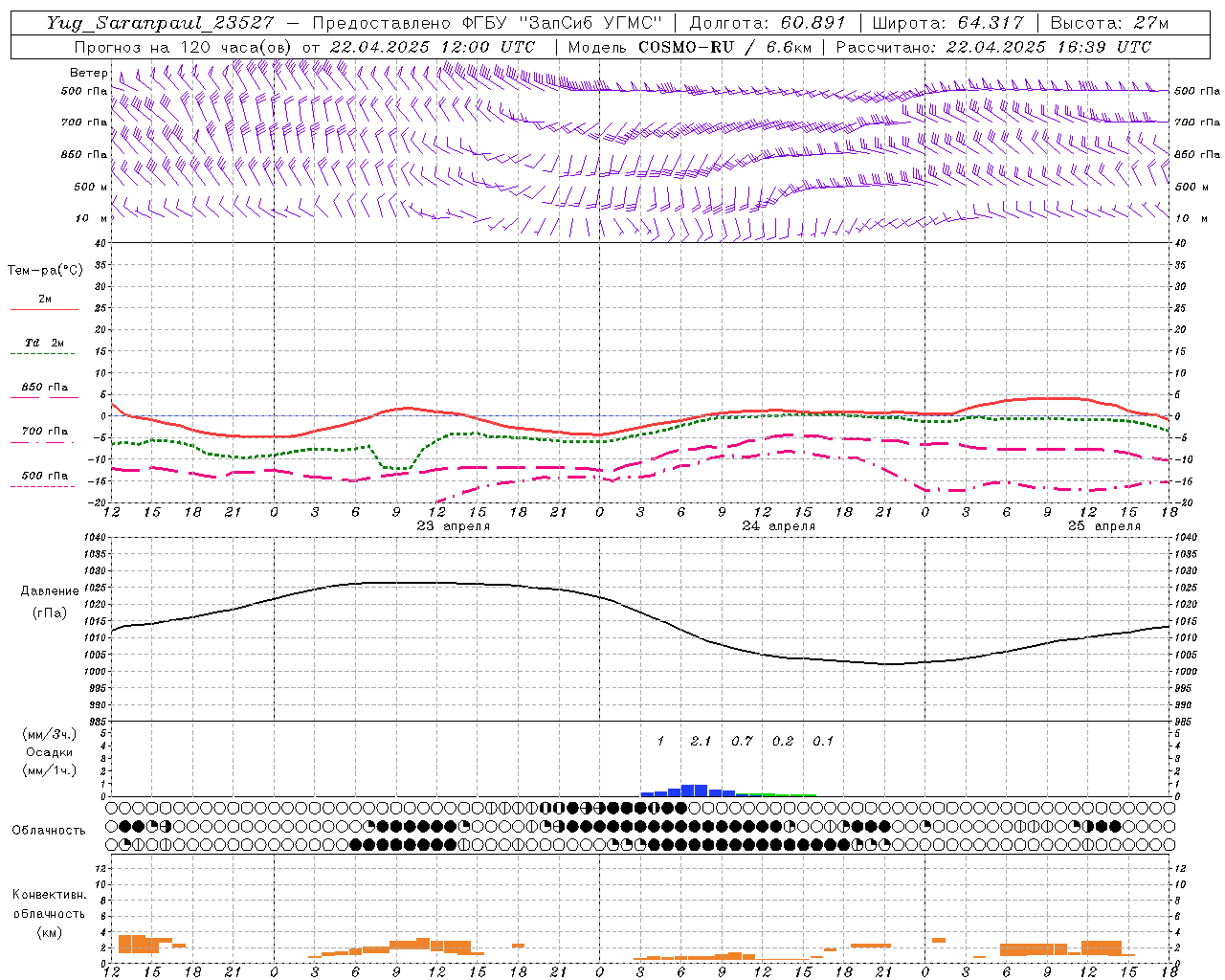This screenshot has width=1225, height=980.
Task: Click the Осадки precipitation label
Action: click(x=50, y=752)
